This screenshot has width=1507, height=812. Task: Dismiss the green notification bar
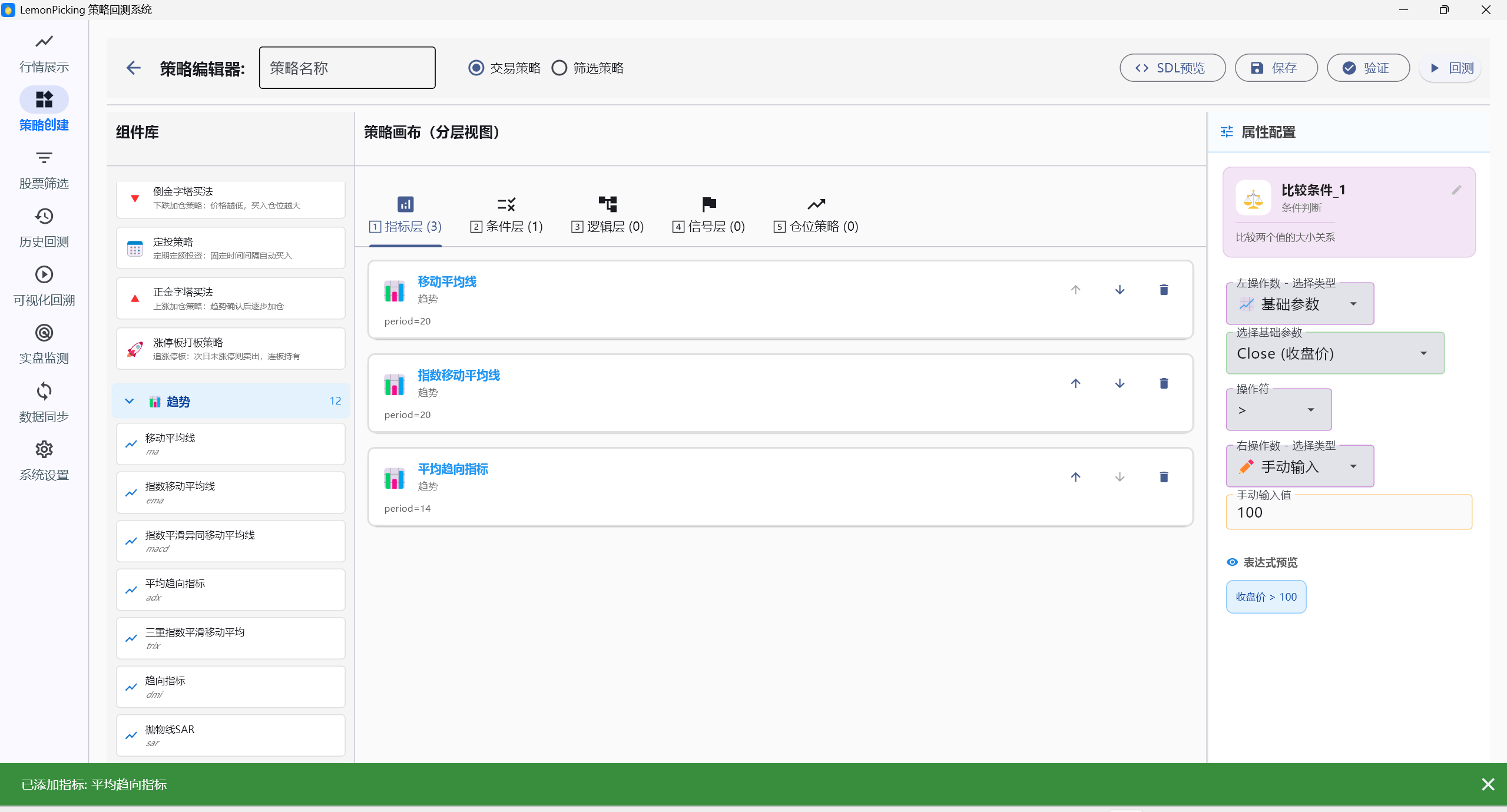click(x=1488, y=784)
